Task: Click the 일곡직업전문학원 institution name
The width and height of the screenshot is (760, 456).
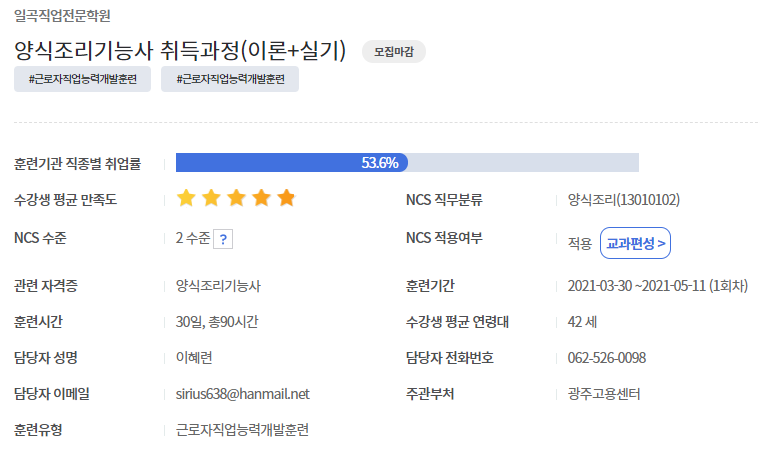Action: click(62, 16)
